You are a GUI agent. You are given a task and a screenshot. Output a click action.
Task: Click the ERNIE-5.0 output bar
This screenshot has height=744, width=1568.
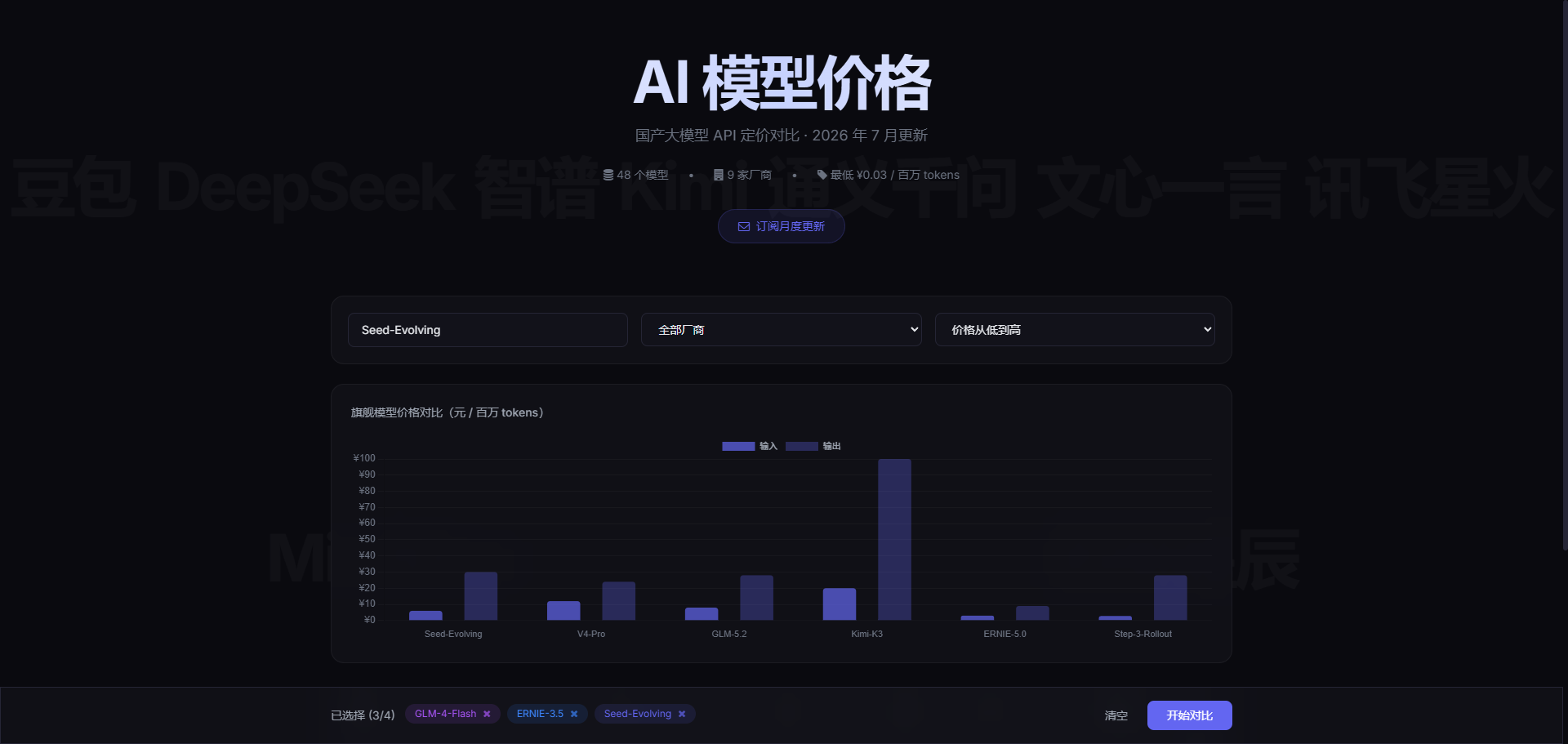click(x=1032, y=613)
